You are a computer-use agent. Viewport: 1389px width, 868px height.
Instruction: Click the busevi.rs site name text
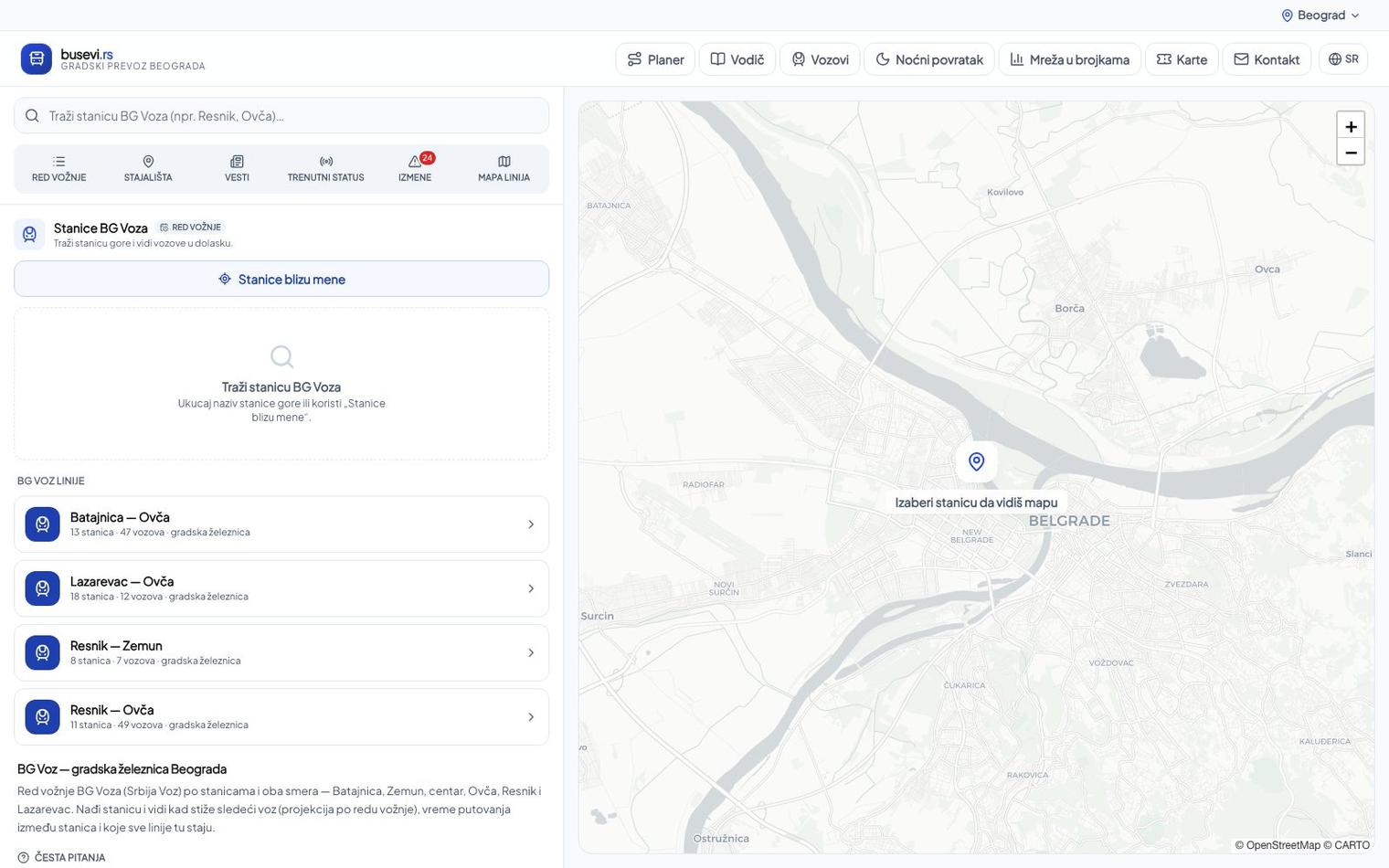87,54
